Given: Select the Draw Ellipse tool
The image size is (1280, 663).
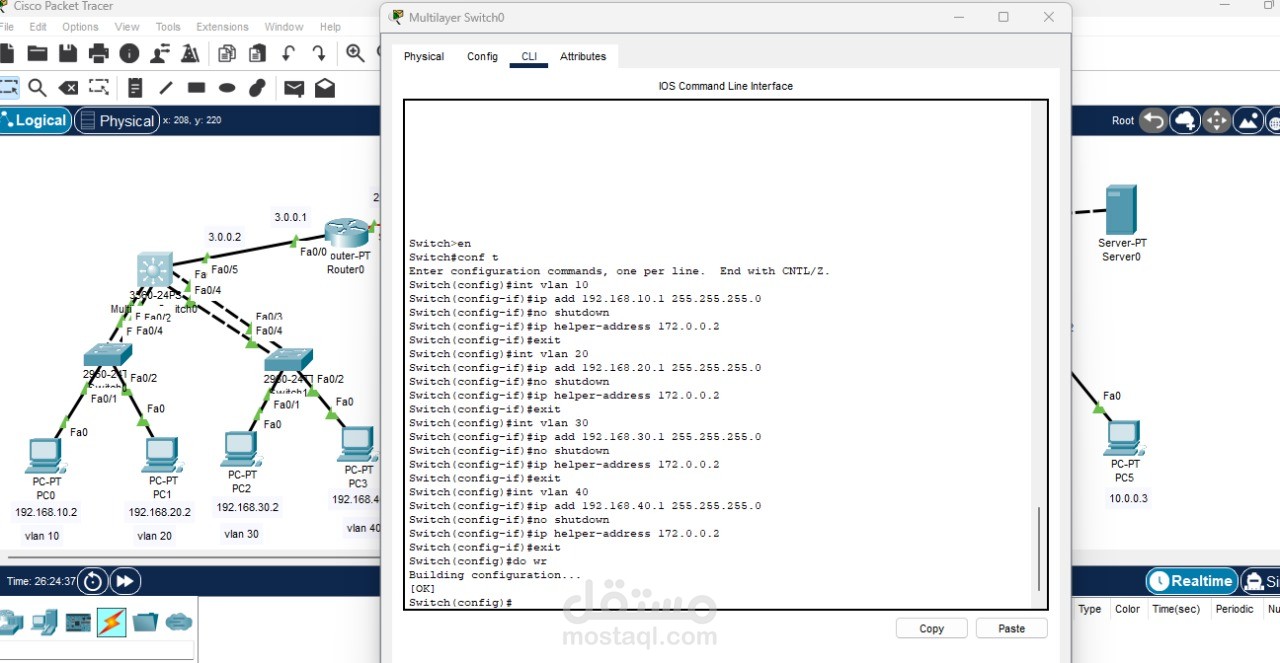Looking at the screenshot, I should click(x=226, y=88).
